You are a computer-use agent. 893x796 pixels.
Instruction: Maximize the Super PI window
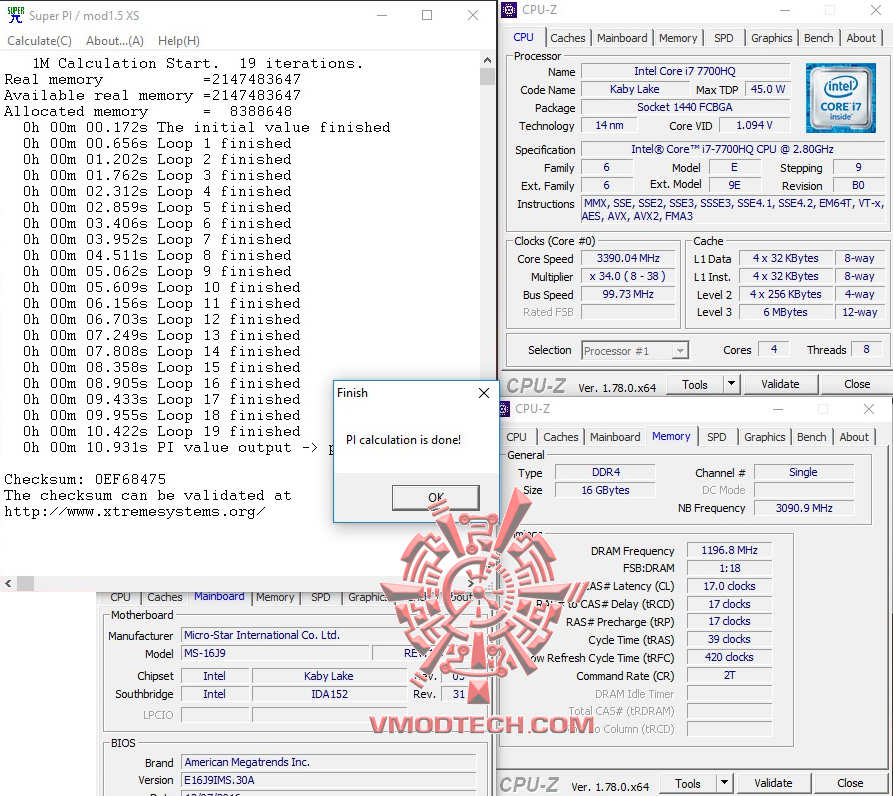(x=427, y=15)
